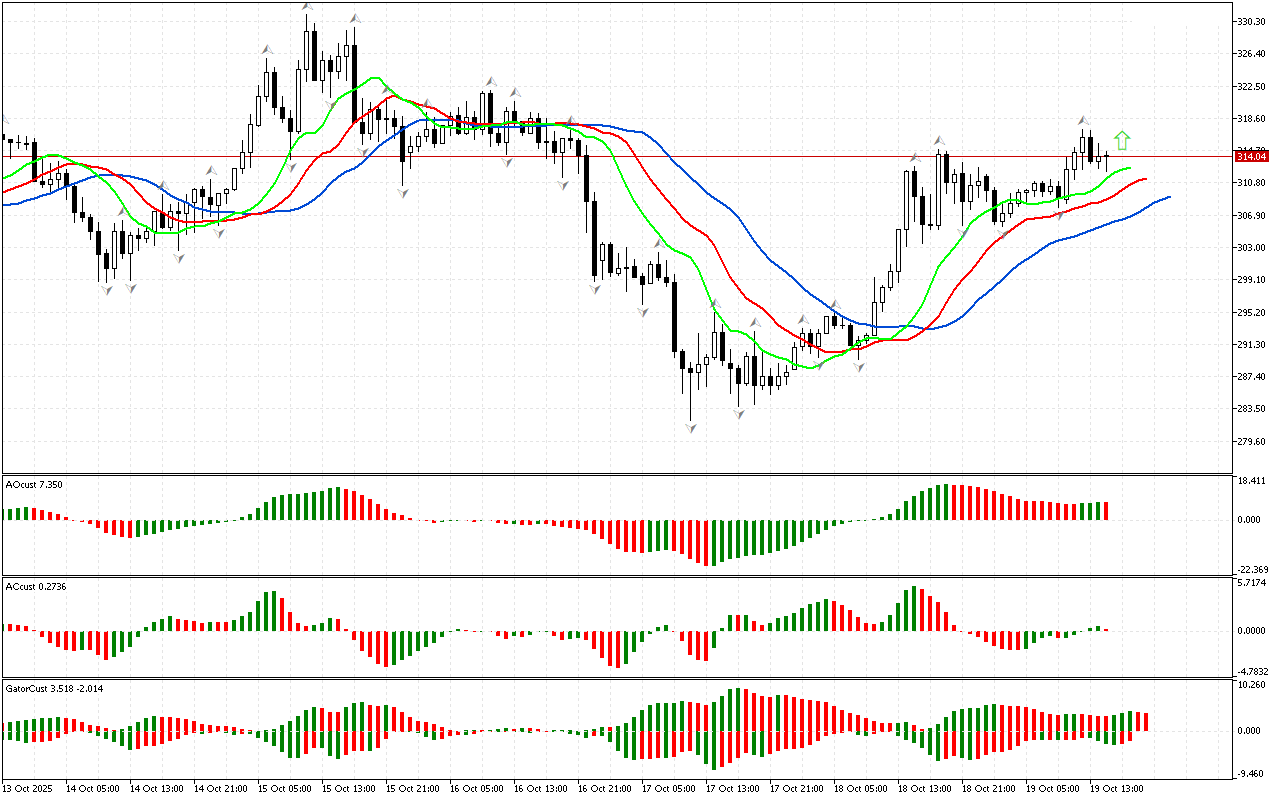Viewport: 1280px width, 800px height.
Task: Click the AOcust 7.350 indicator label
Action: click(36, 484)
